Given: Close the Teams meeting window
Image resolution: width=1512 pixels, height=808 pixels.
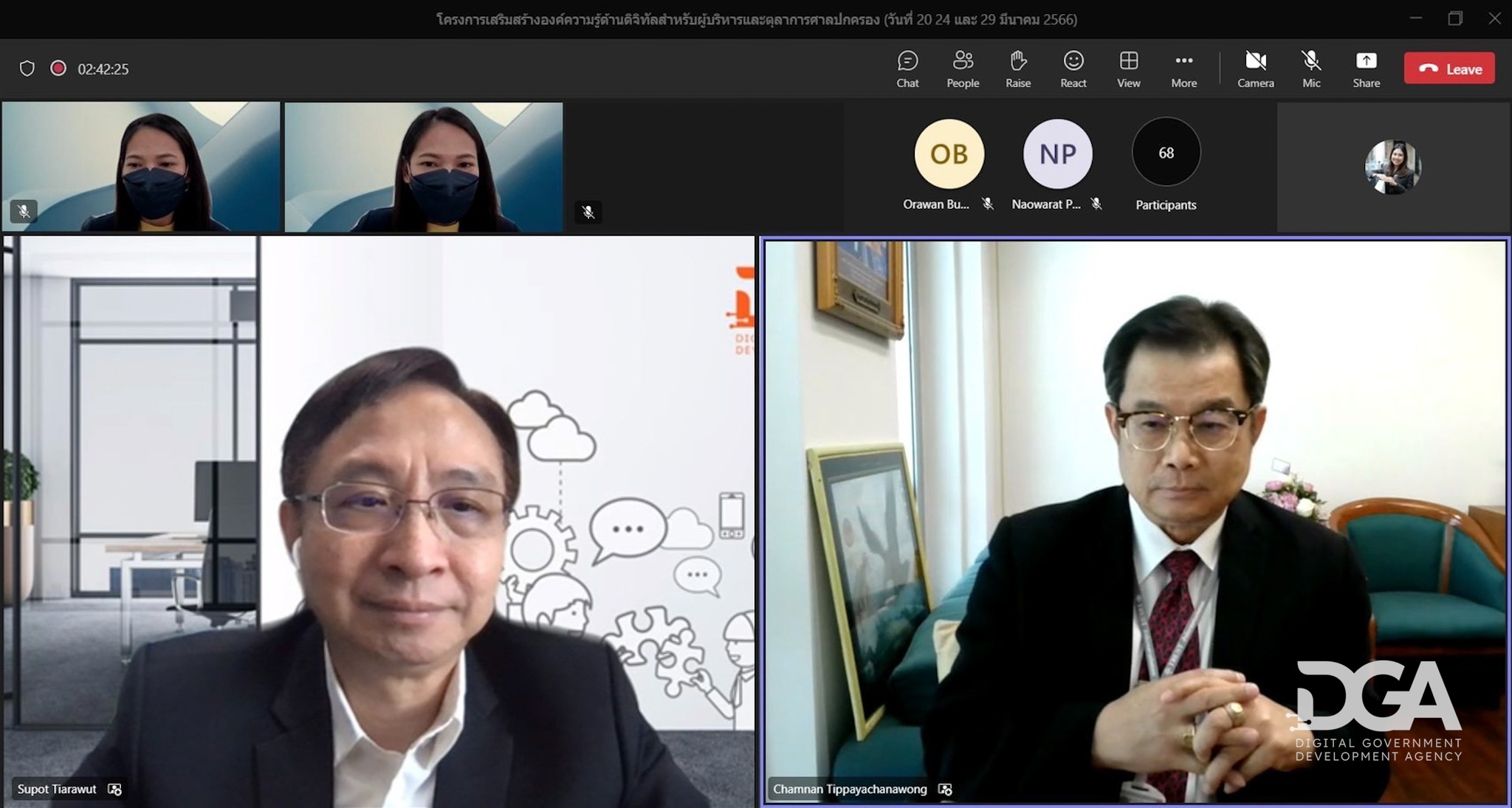Looking at the screenshot, I should pyautogui.click(x=1495, y=18).
